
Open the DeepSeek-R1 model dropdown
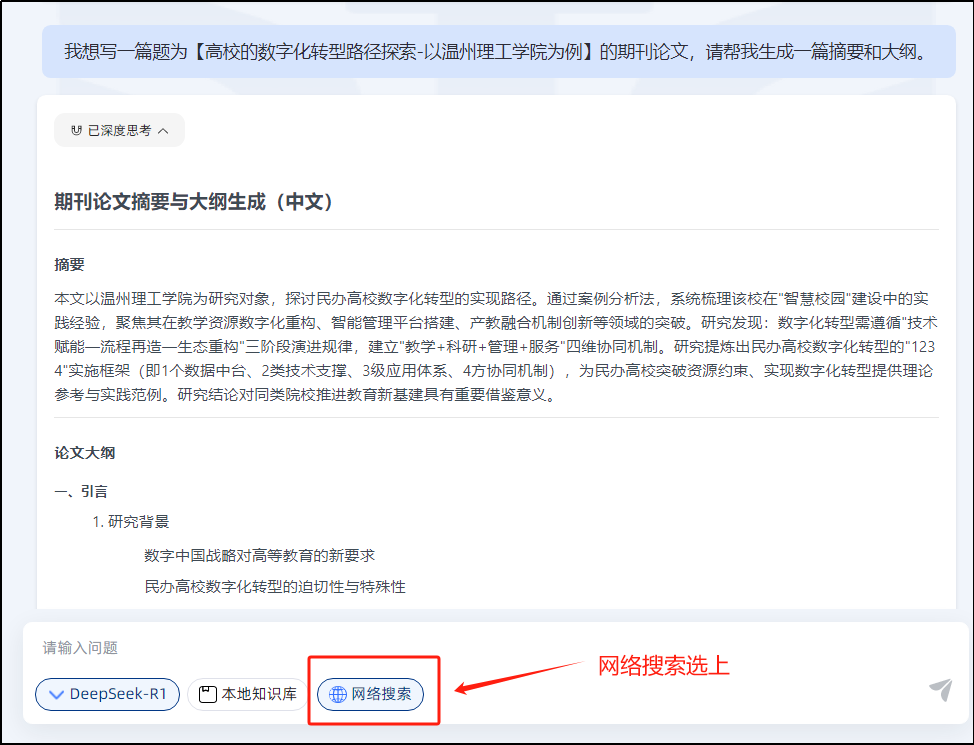point(107,694)
